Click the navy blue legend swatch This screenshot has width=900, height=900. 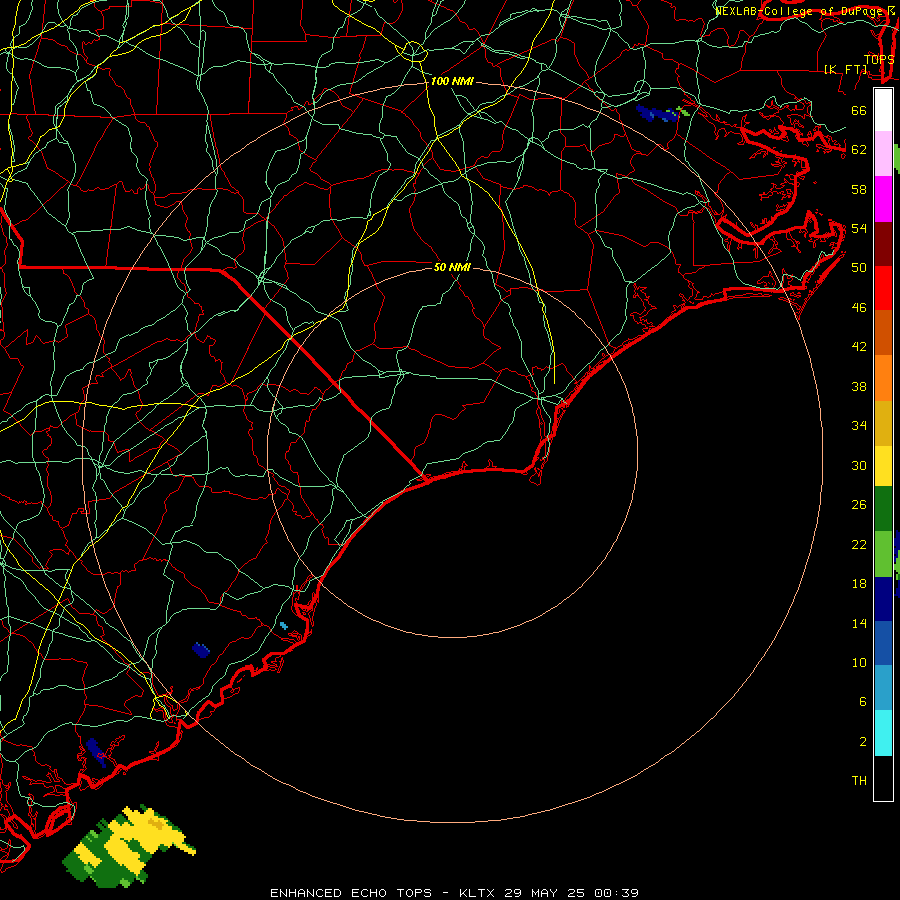coord(883,599)
